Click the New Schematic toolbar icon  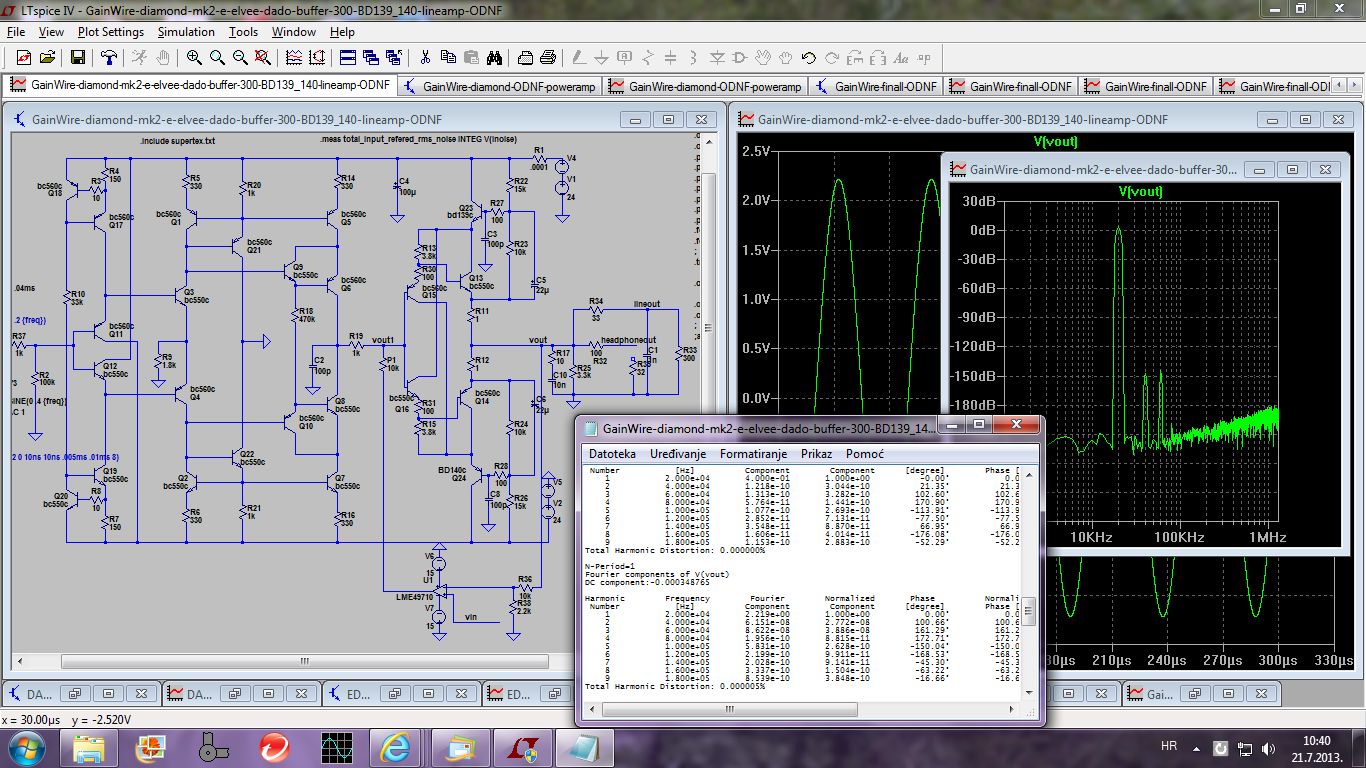click(24, 57)
